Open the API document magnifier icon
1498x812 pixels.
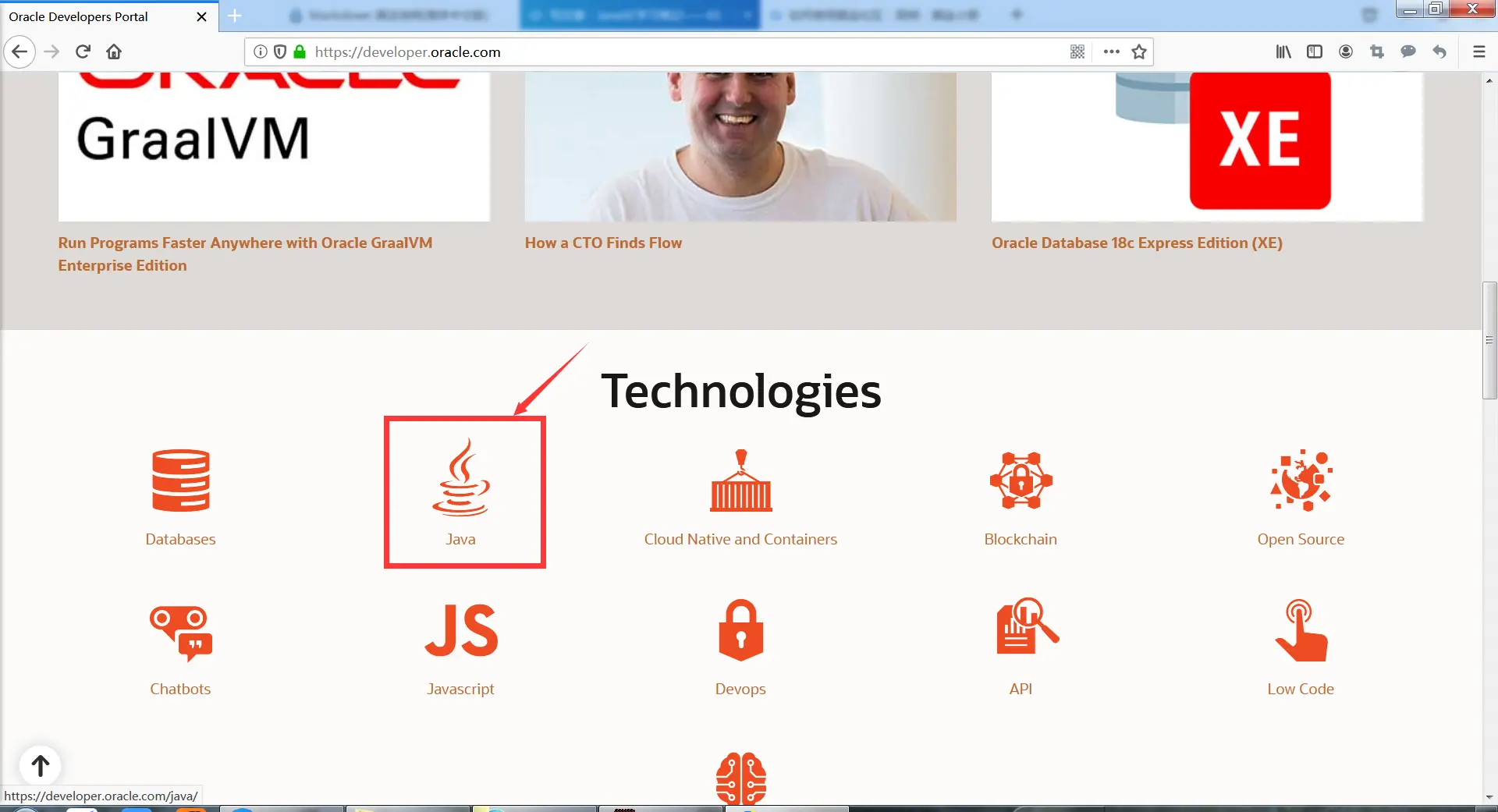[1028, 626]
